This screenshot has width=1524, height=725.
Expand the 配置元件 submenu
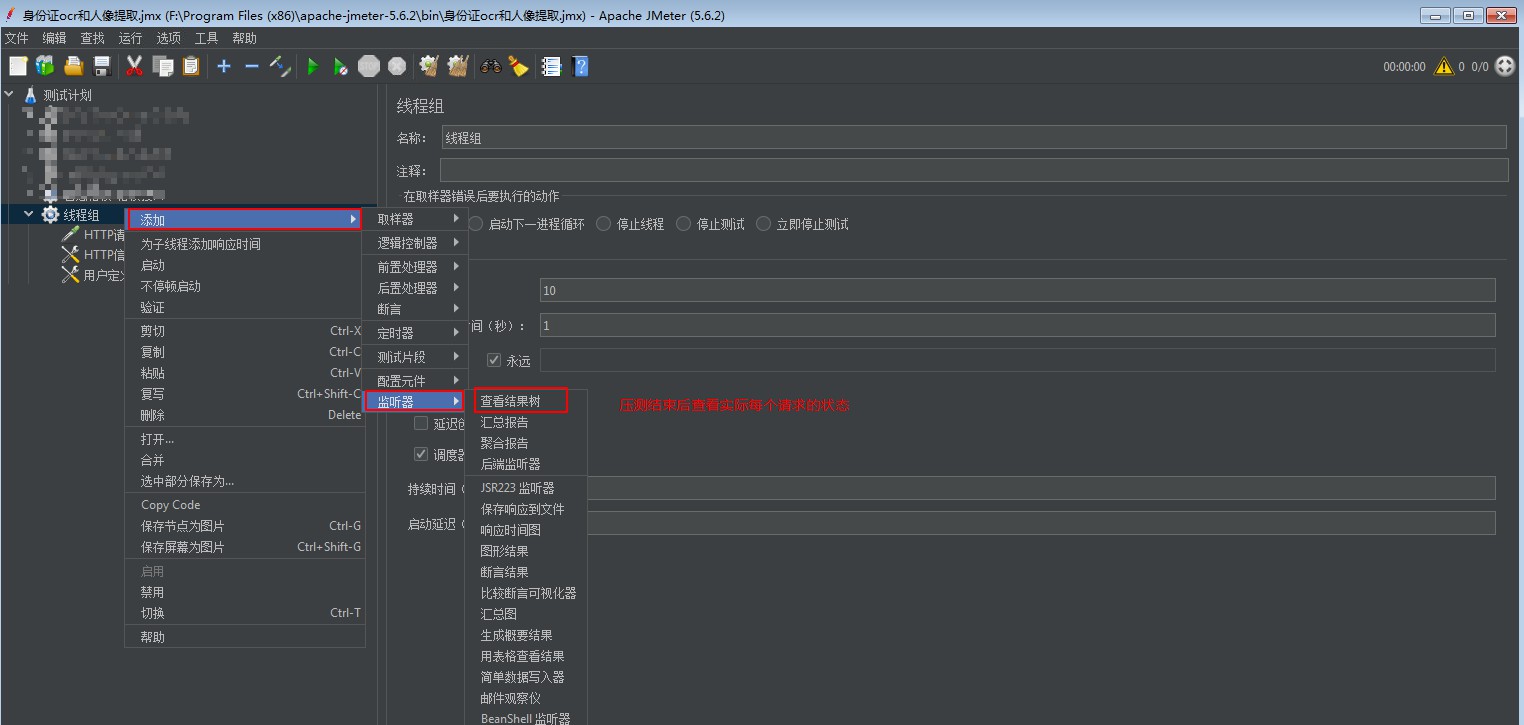coord(414,381)
